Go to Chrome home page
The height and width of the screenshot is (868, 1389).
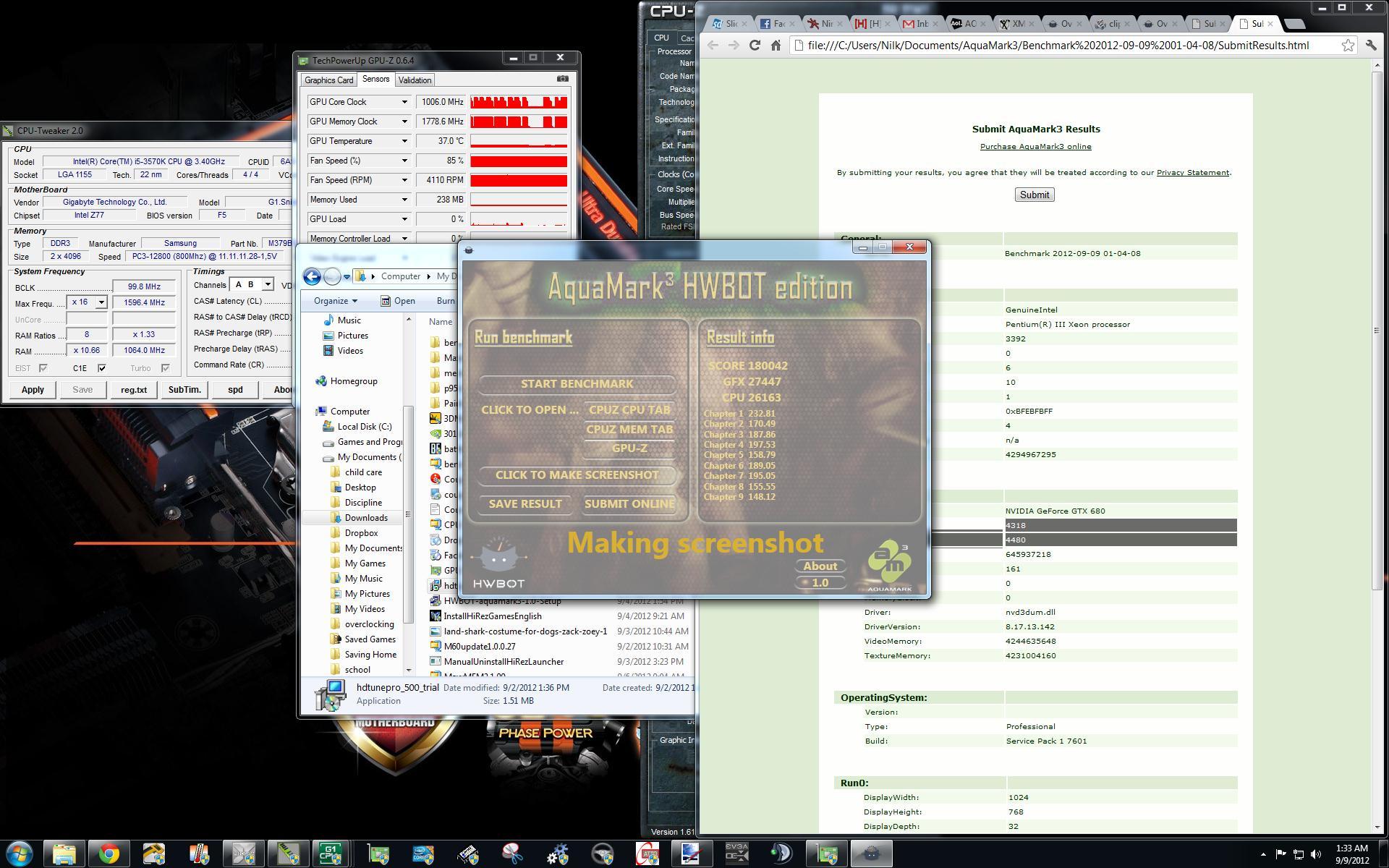point(776,46)
